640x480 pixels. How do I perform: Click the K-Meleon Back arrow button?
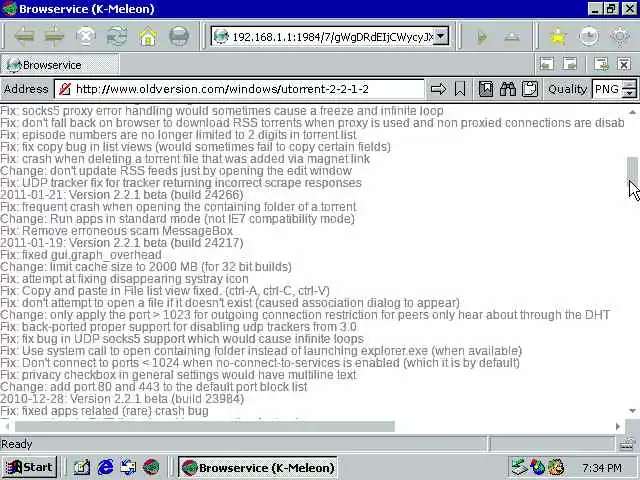[x=24, y=37]
